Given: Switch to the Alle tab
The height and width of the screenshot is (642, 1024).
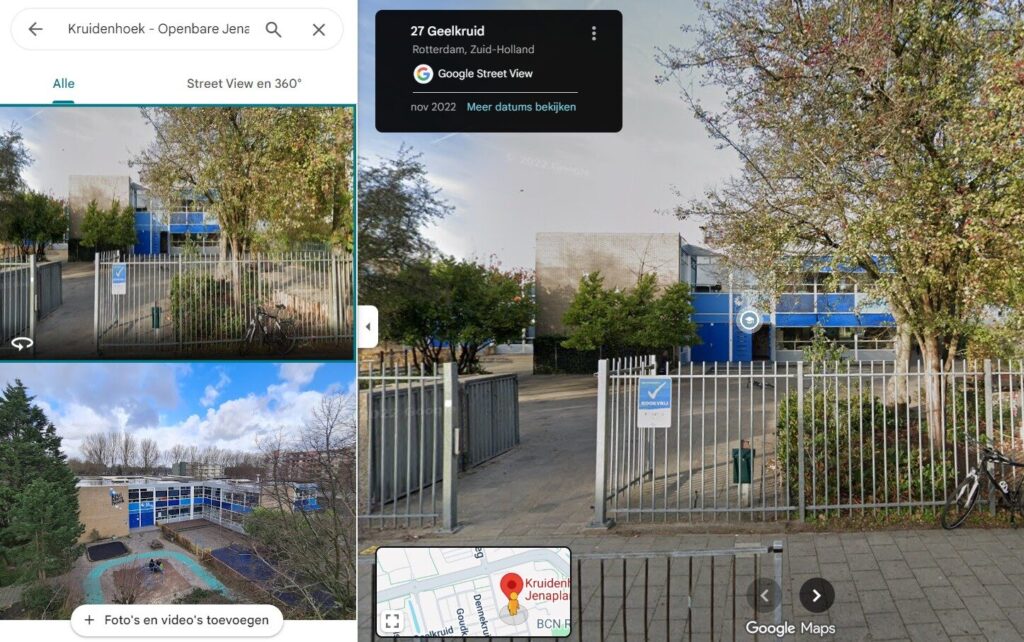Looking at the screenshot, I should tap(63, 84).
